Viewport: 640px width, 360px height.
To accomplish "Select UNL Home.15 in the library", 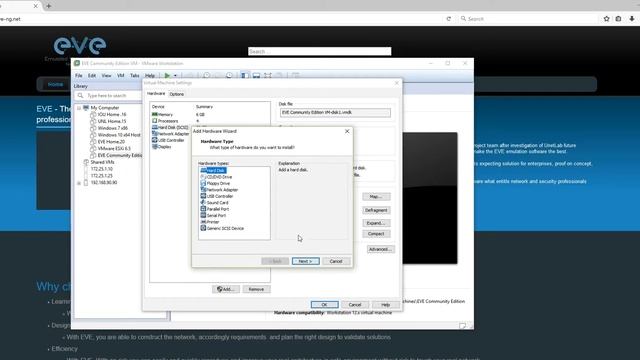I will pos(109,121).
